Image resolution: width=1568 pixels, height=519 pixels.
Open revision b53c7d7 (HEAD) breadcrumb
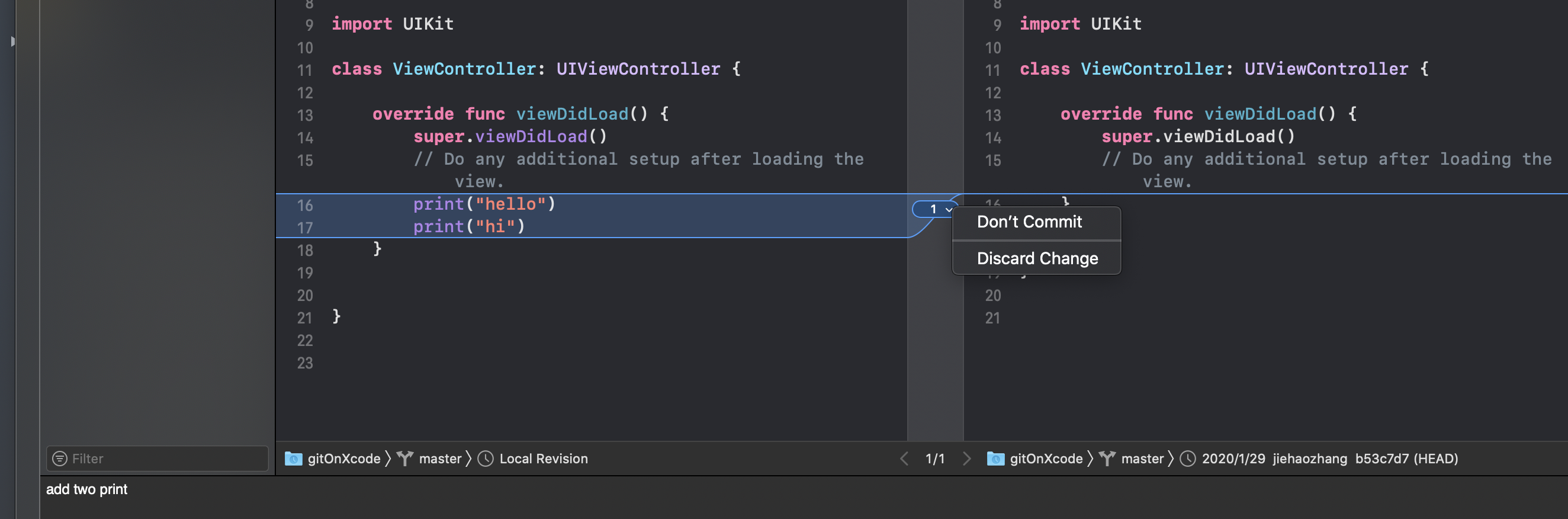point(1330,458)
